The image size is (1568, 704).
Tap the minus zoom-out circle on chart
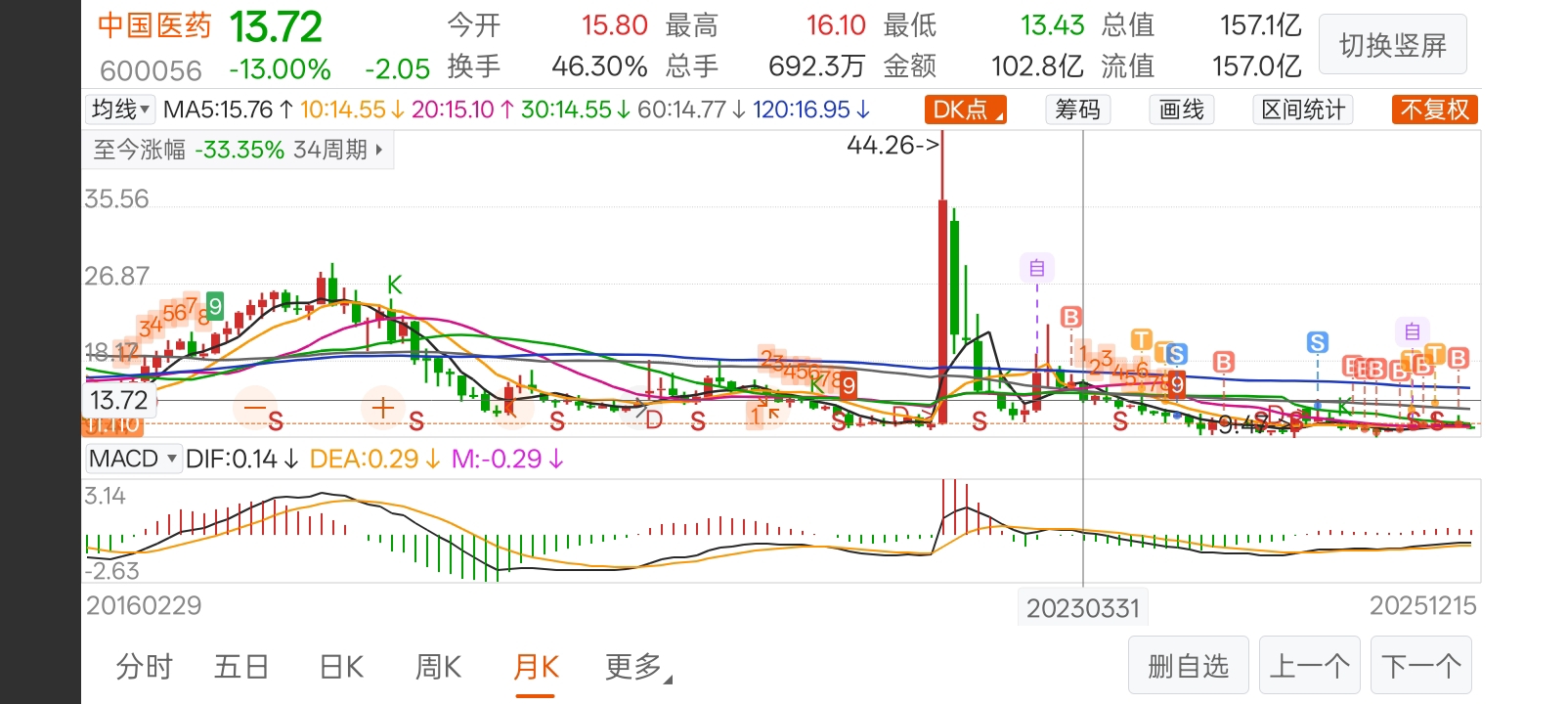[256, 407]
